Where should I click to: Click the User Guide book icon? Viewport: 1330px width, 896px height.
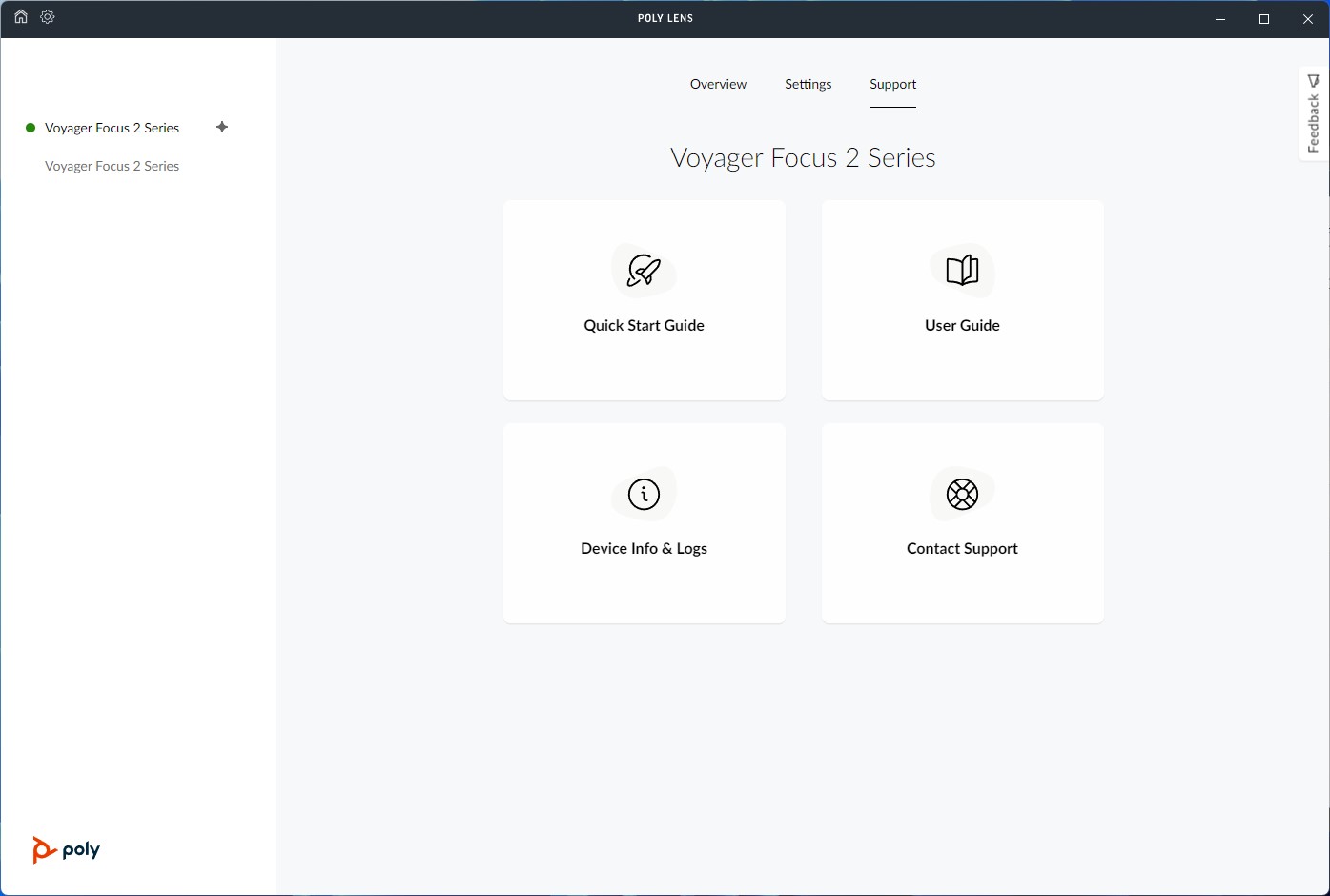point(963,271)
